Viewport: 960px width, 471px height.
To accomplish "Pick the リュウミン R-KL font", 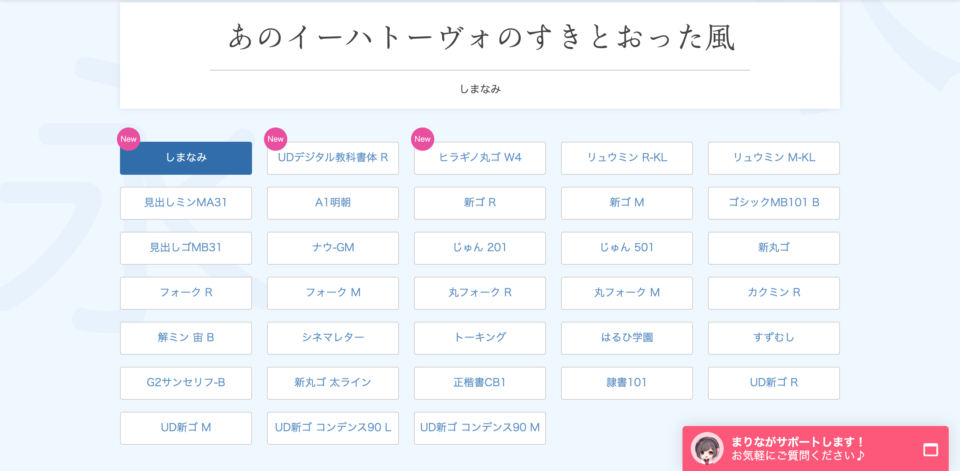I will pyautogui.click(x=627, y=158).
